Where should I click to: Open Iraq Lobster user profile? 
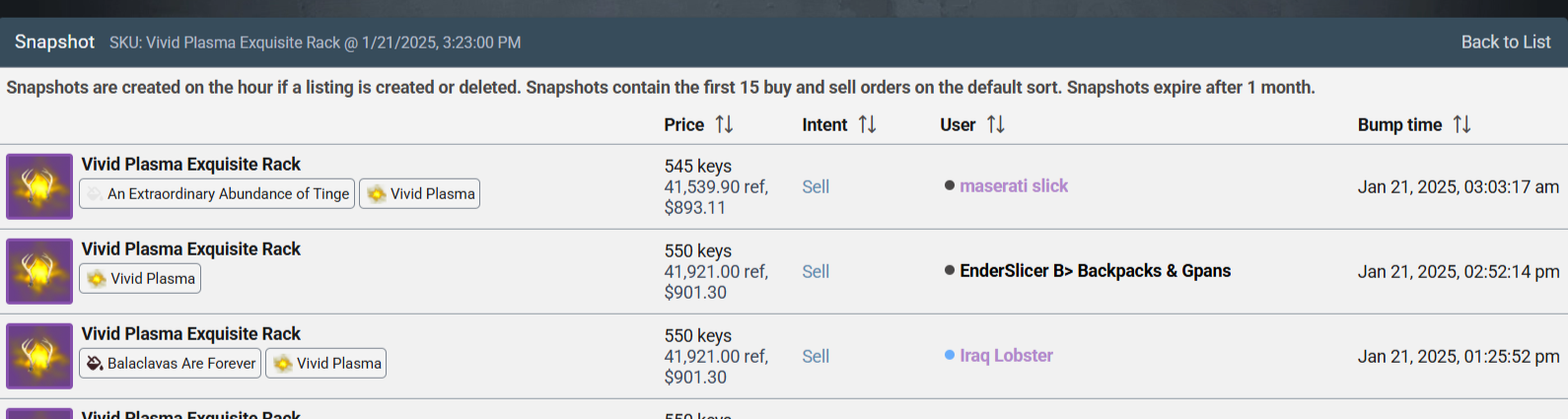[1006, 356]
